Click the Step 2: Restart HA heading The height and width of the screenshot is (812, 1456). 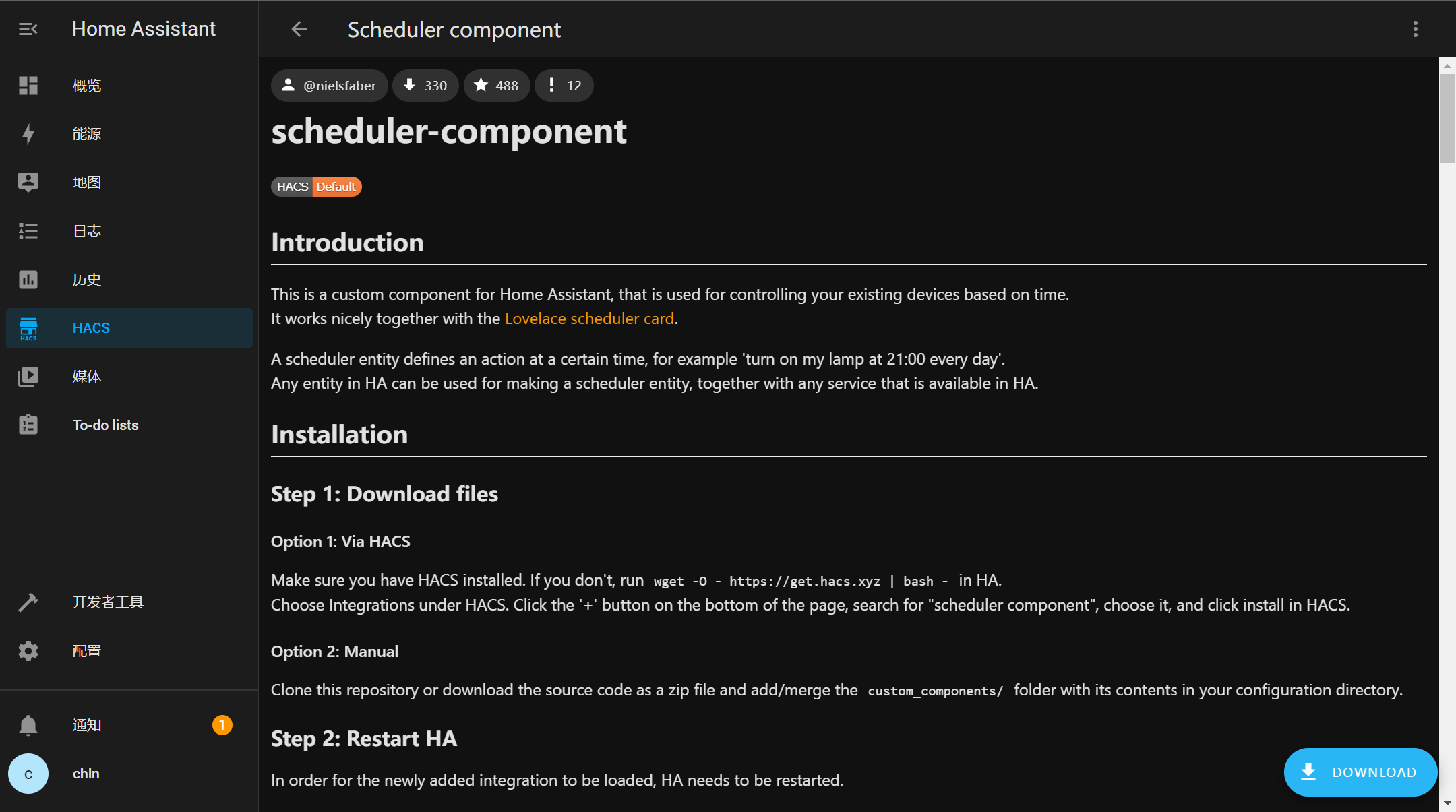pos(364,739)
